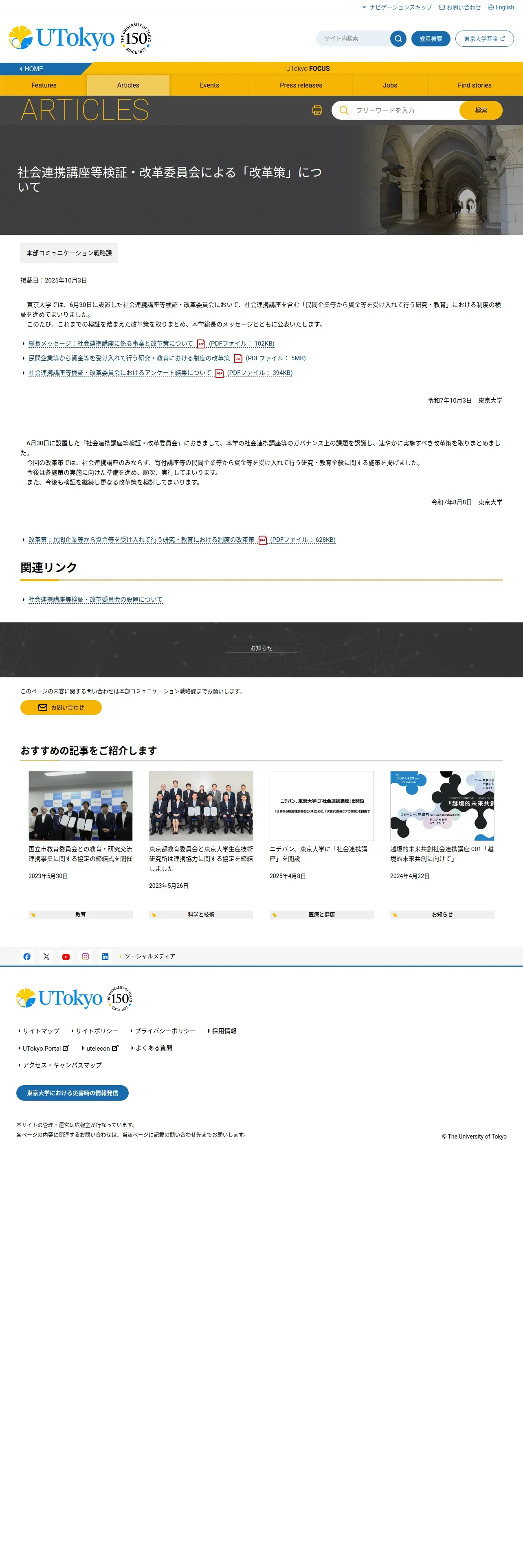
Task: Click the 科学と技術 tag label
Action: click(201, 914)
